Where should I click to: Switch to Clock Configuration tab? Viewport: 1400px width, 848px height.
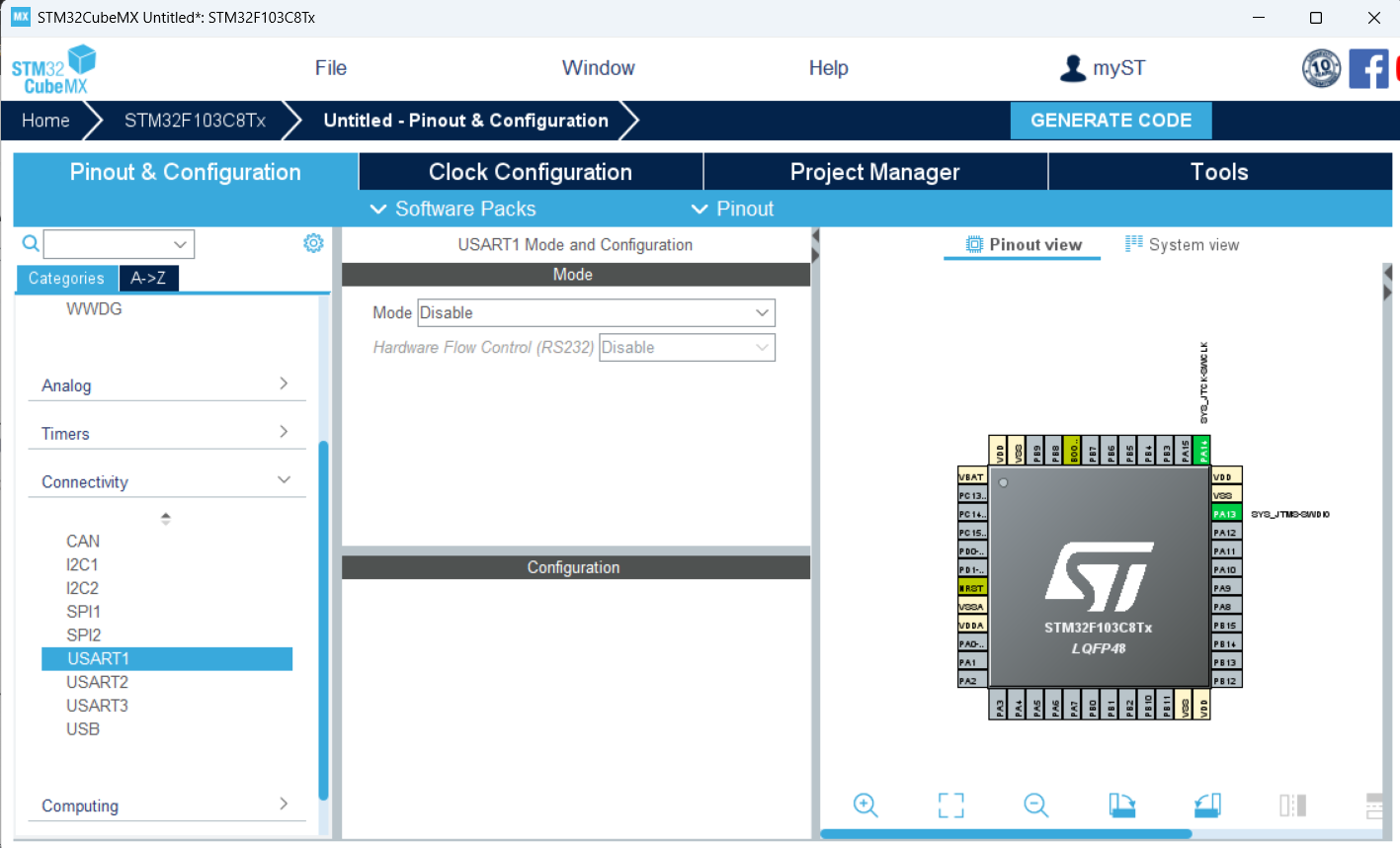click(531, 172)
